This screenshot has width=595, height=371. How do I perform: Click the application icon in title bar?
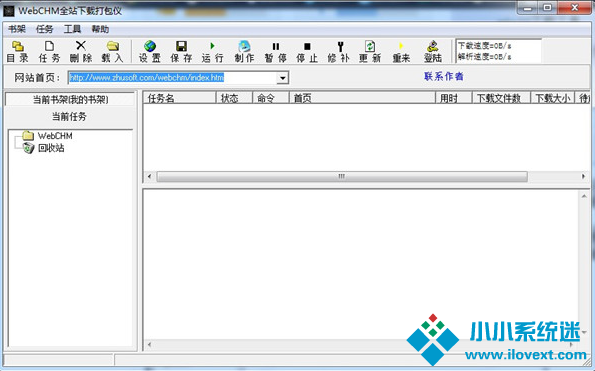click(x=9, y=11)
